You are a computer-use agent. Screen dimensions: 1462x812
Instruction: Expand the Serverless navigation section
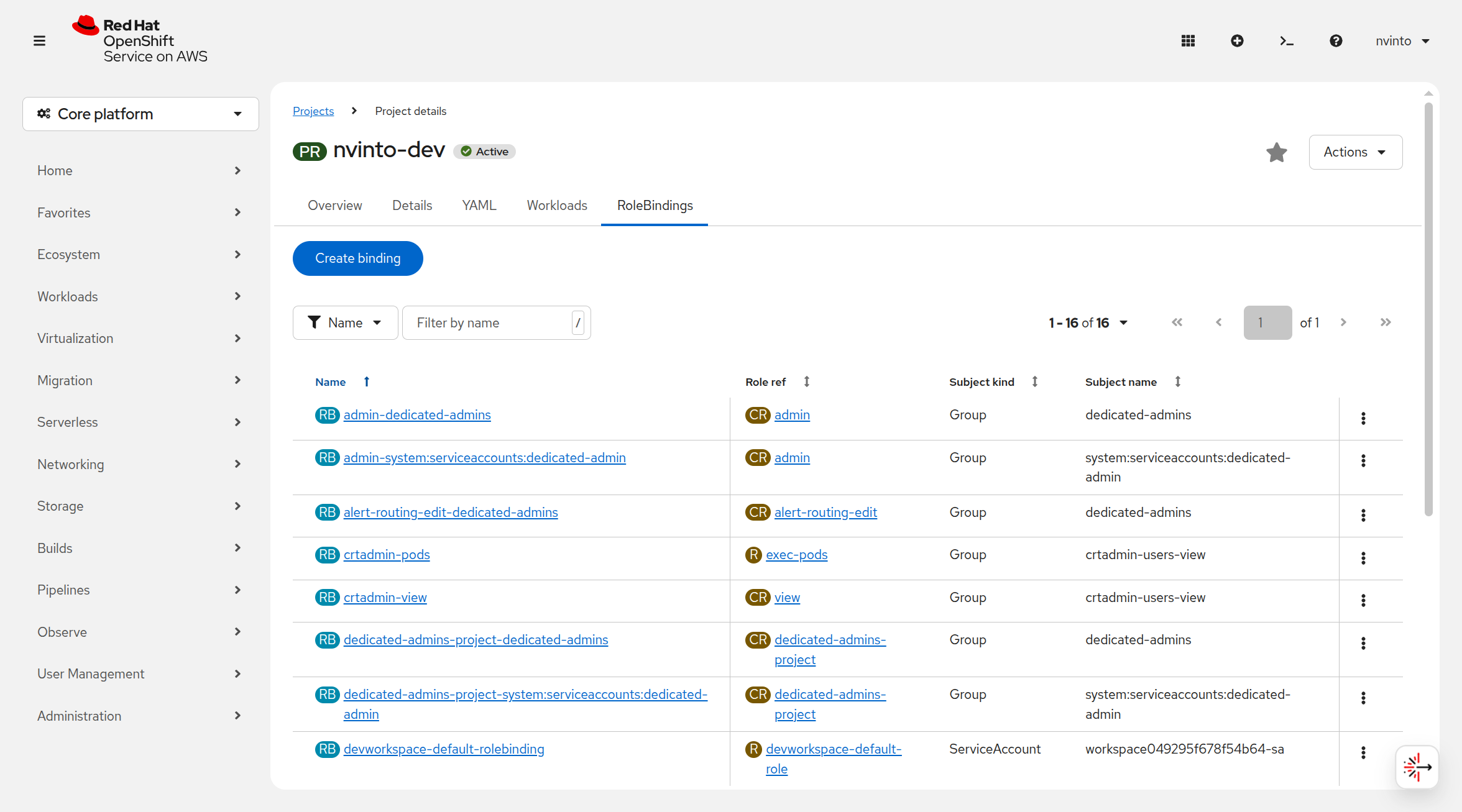coord(140,422)
